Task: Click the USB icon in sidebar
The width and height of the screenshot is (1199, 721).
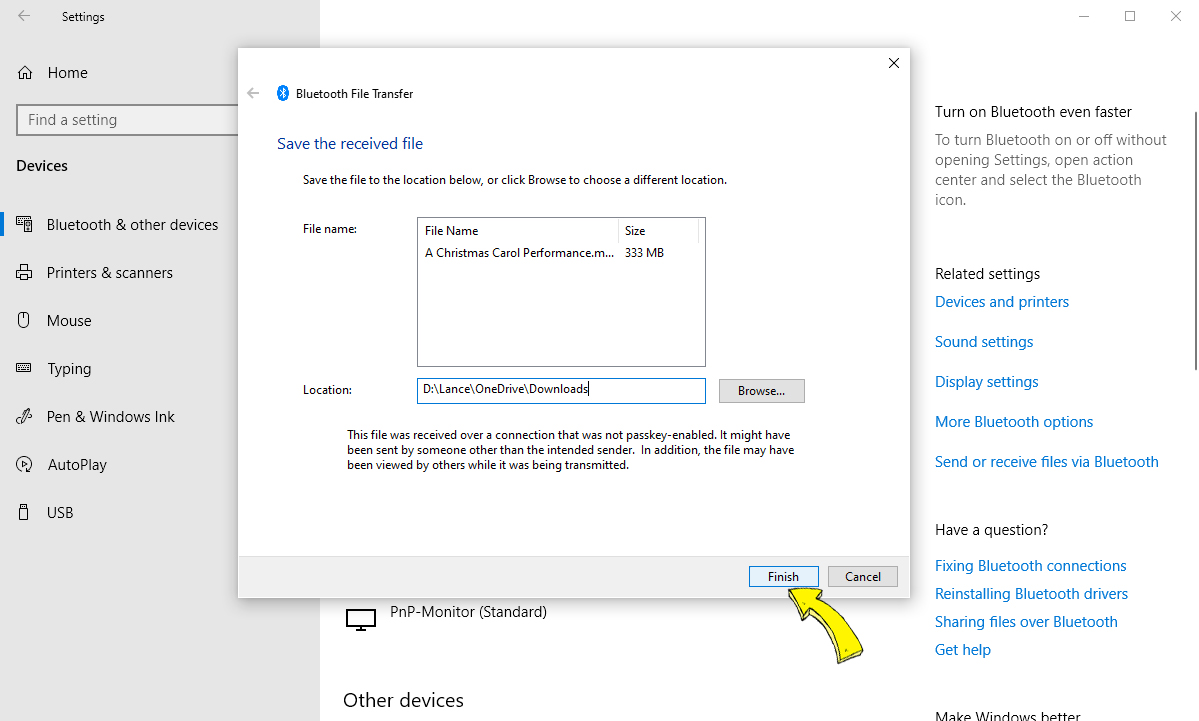Action: [24, 512]
